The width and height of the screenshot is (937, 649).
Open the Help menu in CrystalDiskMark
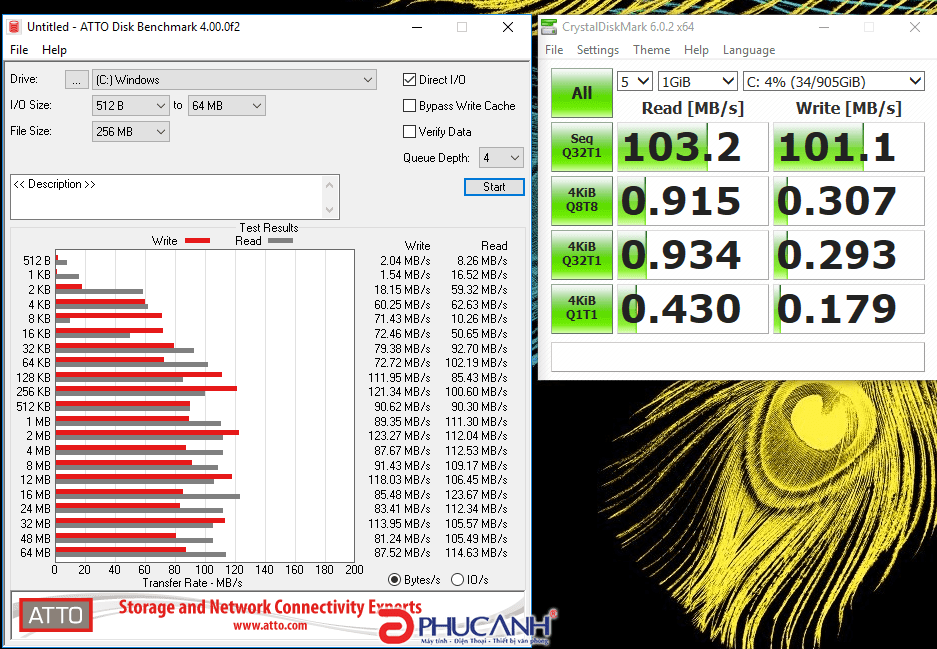click(x=696, y=50)
